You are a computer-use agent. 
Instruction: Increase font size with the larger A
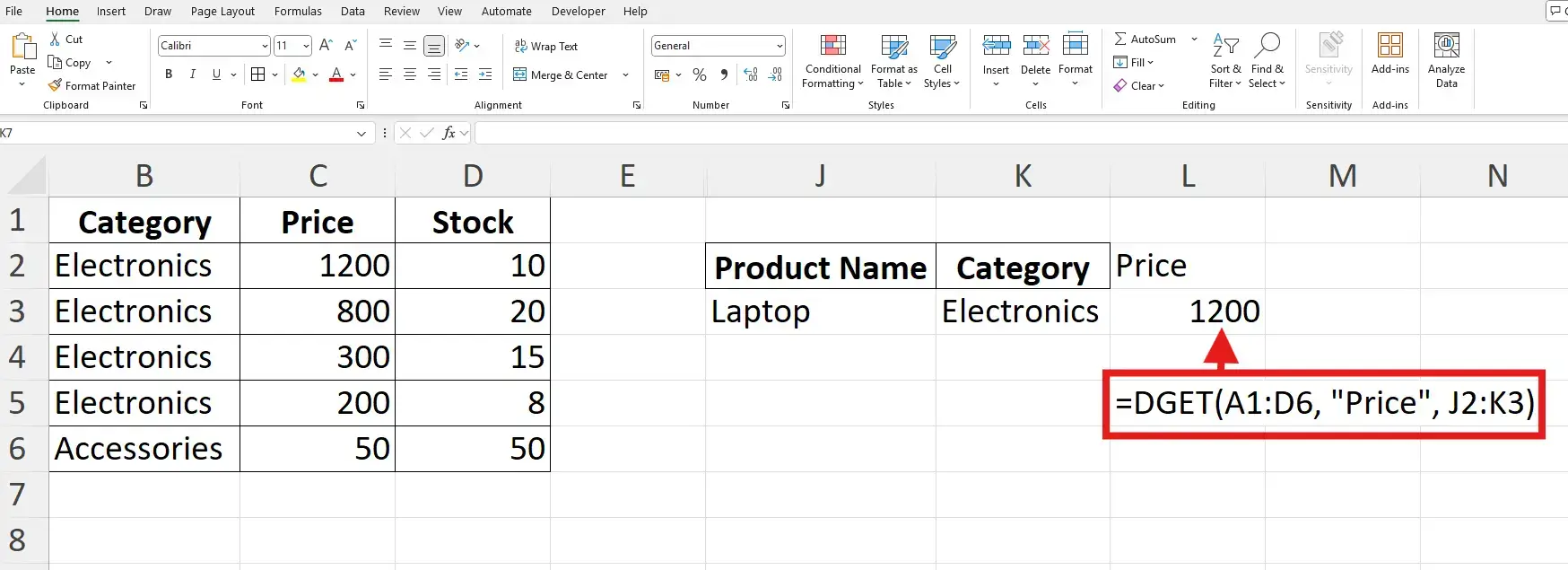(x=326, y=46)
